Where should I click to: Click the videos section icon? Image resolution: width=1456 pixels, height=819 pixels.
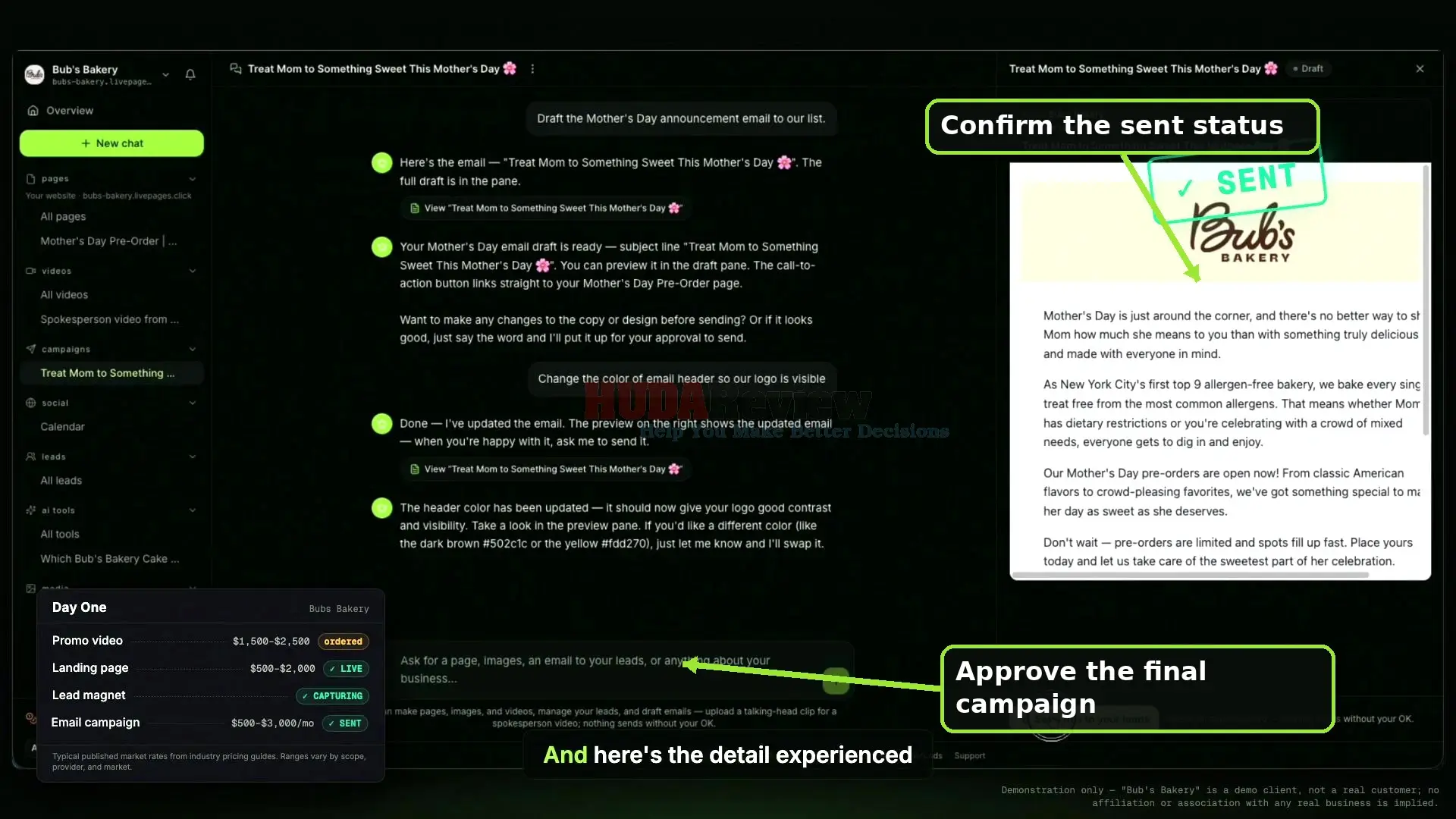31,271
